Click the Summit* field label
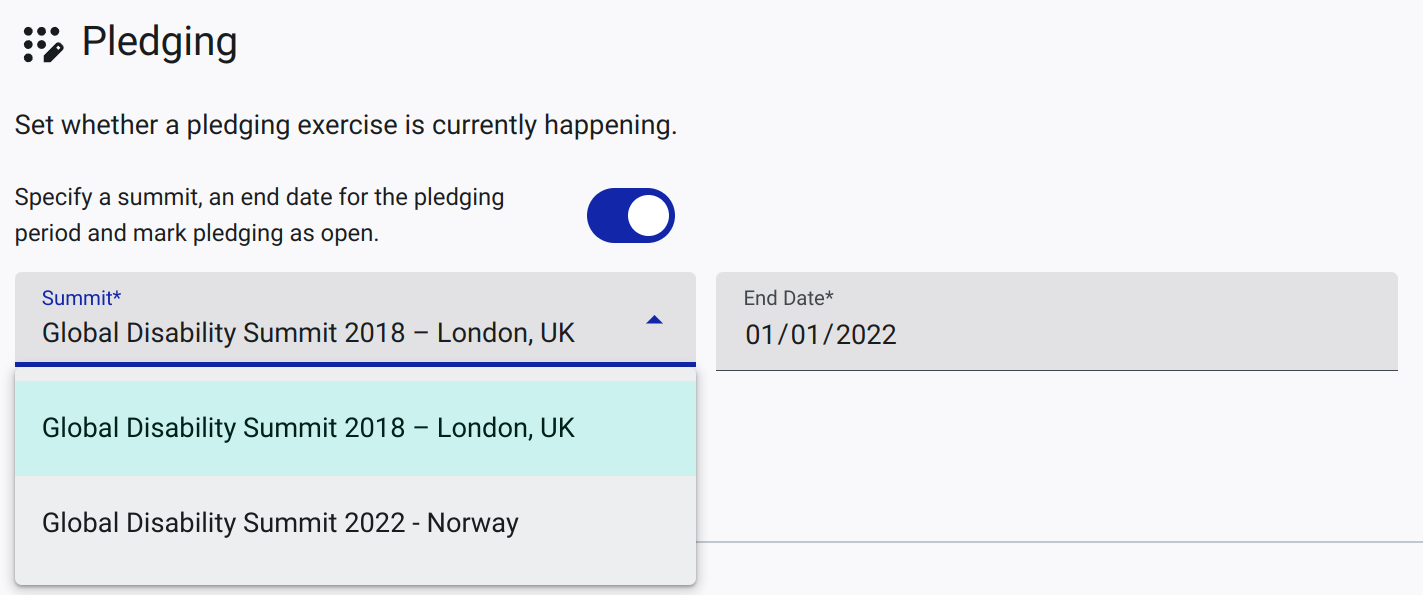 (81, 297)
